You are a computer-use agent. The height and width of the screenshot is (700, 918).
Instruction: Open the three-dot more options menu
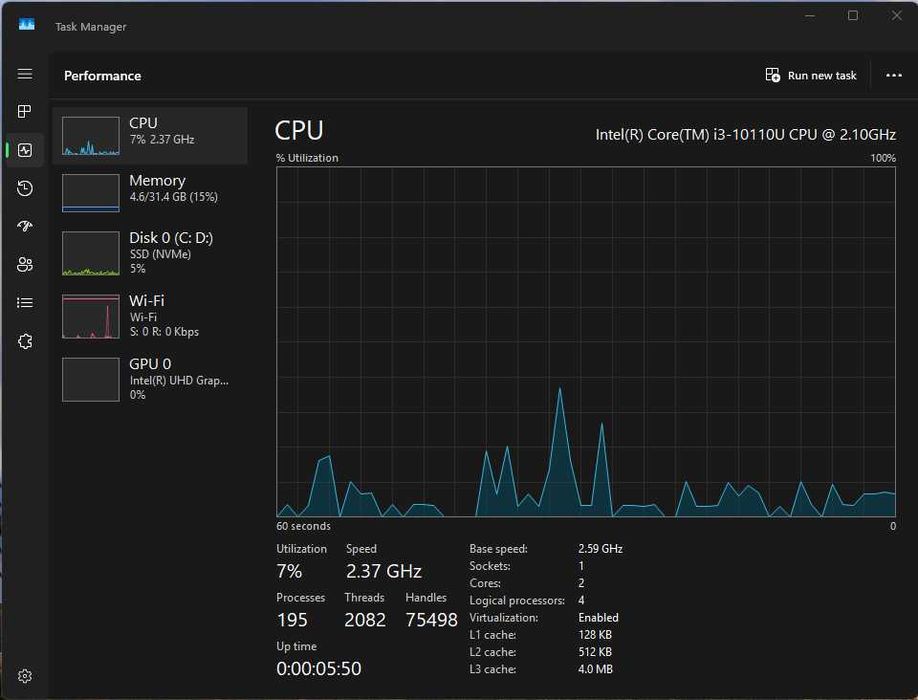[x=894, y=75]
